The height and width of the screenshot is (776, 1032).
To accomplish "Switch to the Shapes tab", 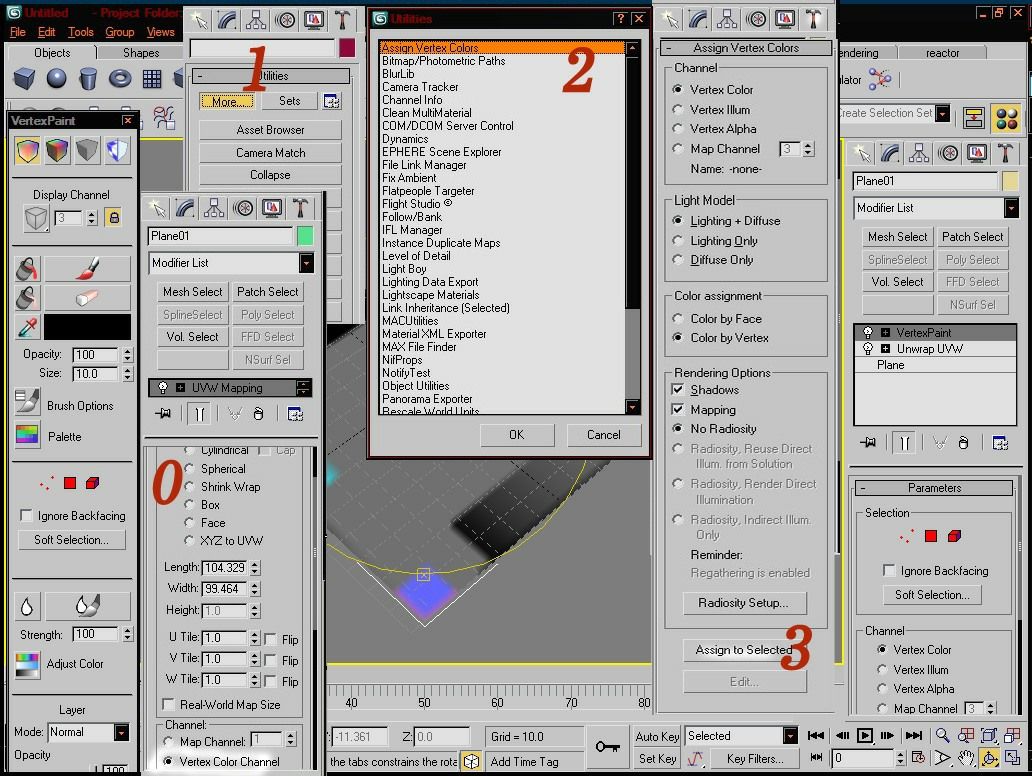I will pyautogui.click(x=141, y=53).
